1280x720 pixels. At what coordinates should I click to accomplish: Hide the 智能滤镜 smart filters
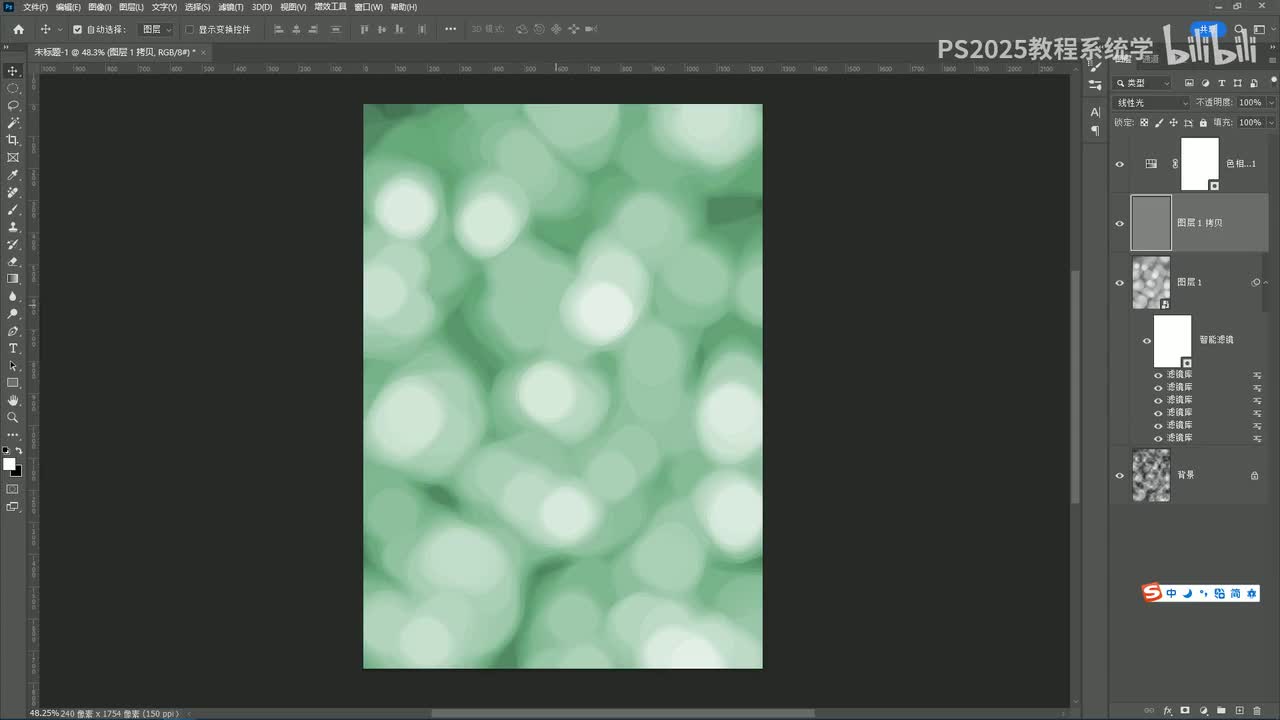(x=1147, y=341)
